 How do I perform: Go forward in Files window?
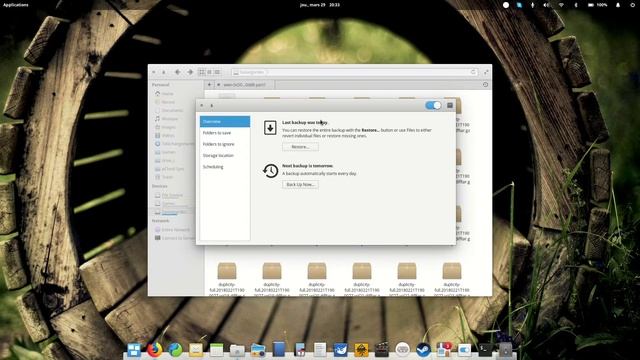click(x=190, y=72)
